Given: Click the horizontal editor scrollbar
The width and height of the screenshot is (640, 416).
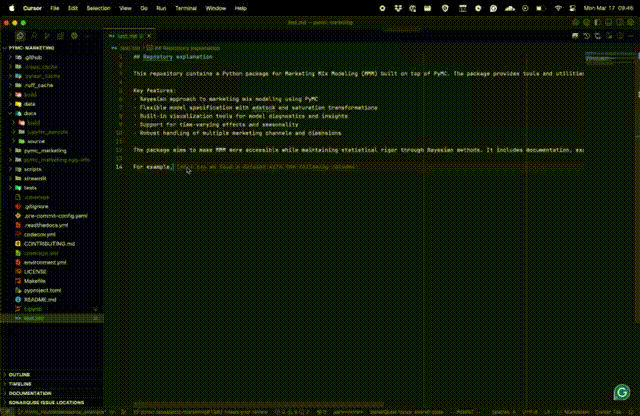Looking at the screenshot, I should coord(258,405).
